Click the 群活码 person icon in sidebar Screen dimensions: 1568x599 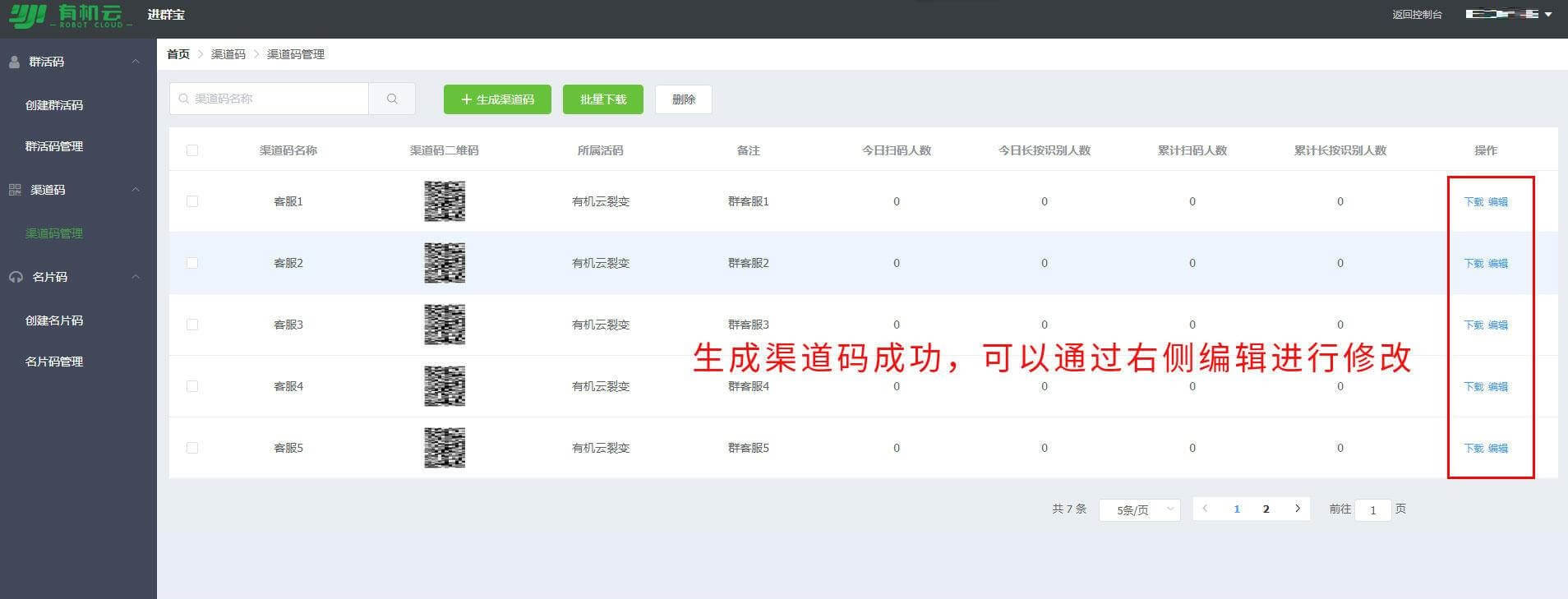(14, 62)
